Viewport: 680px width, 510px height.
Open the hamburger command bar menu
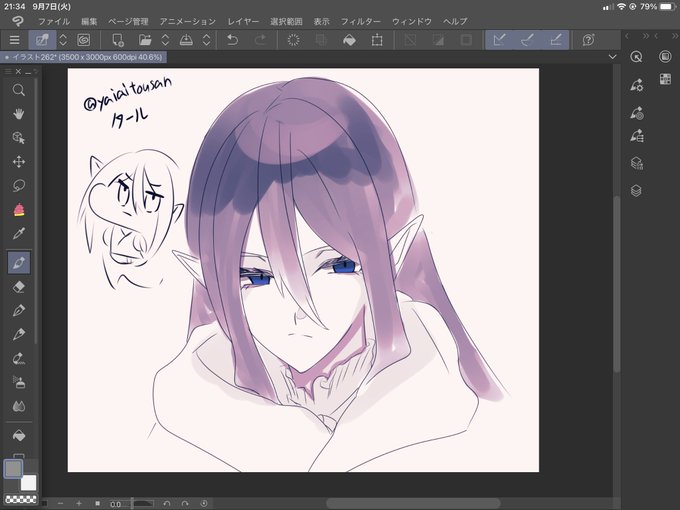[14, 40]
